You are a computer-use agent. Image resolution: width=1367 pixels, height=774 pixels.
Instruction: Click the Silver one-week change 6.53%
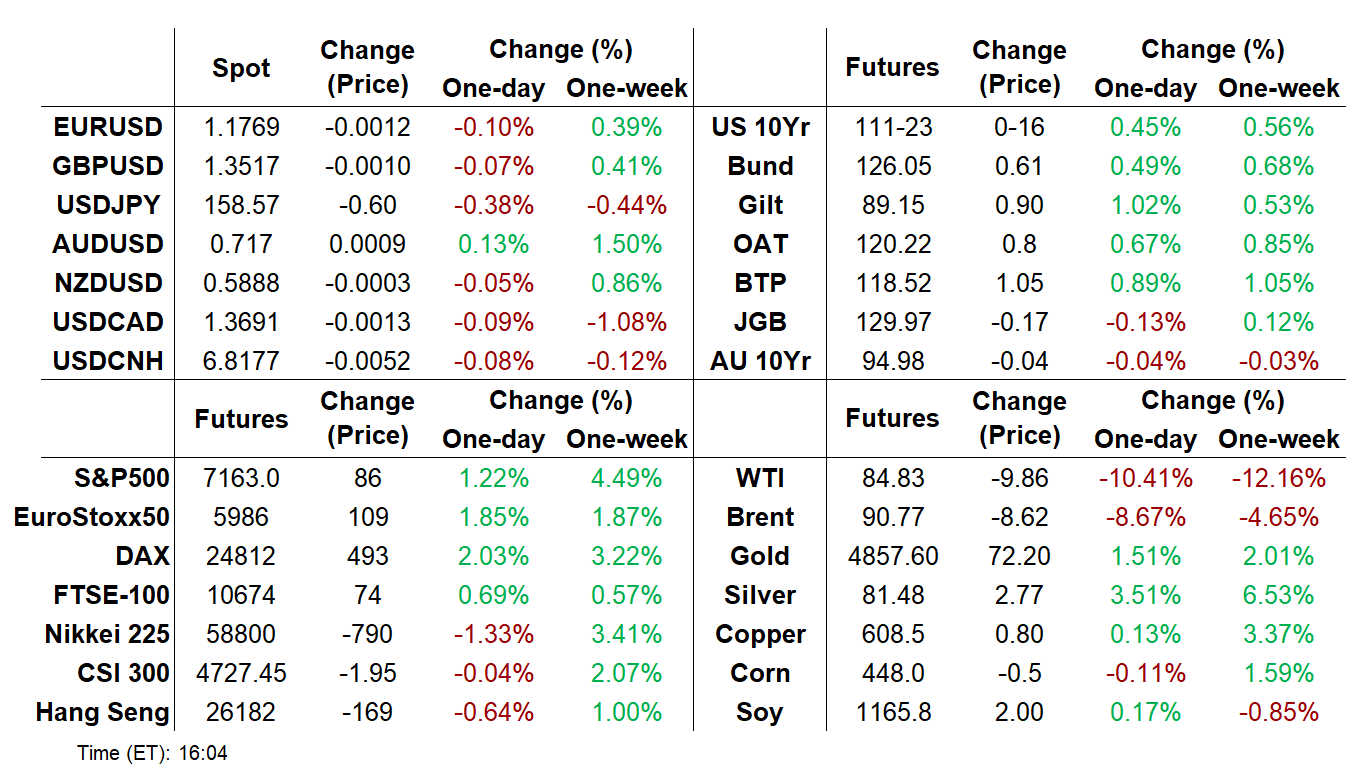(1278, 595)
